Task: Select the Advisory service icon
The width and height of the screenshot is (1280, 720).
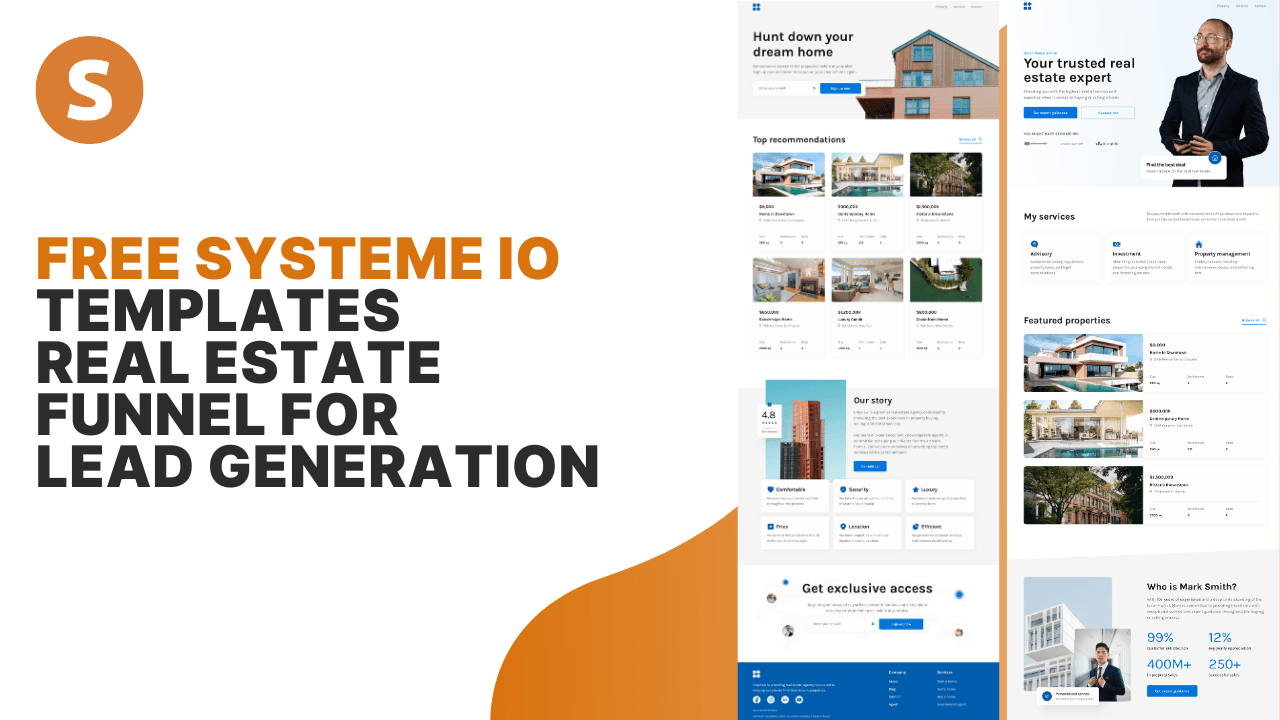Action: pos(1034,244)
